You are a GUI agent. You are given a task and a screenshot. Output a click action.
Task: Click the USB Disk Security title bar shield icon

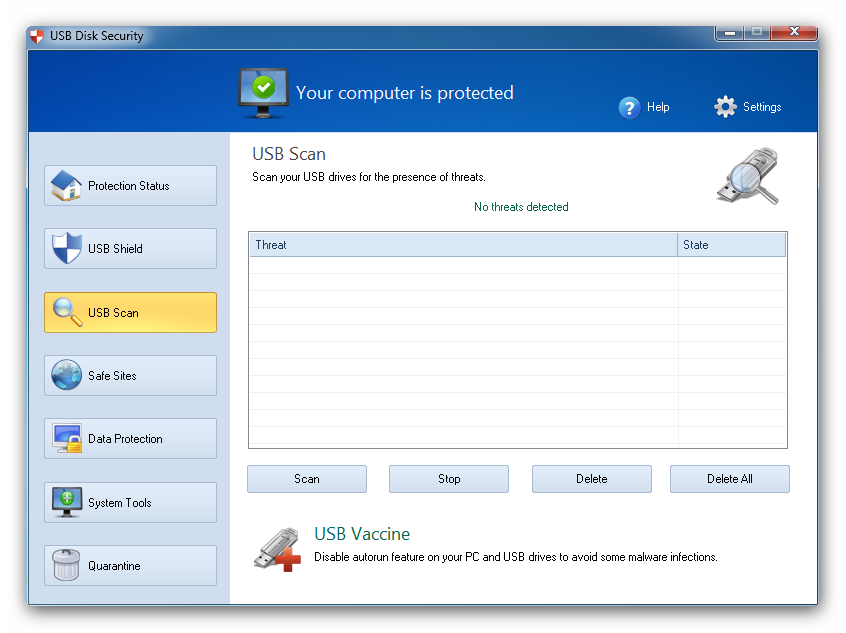coord(37,36)
